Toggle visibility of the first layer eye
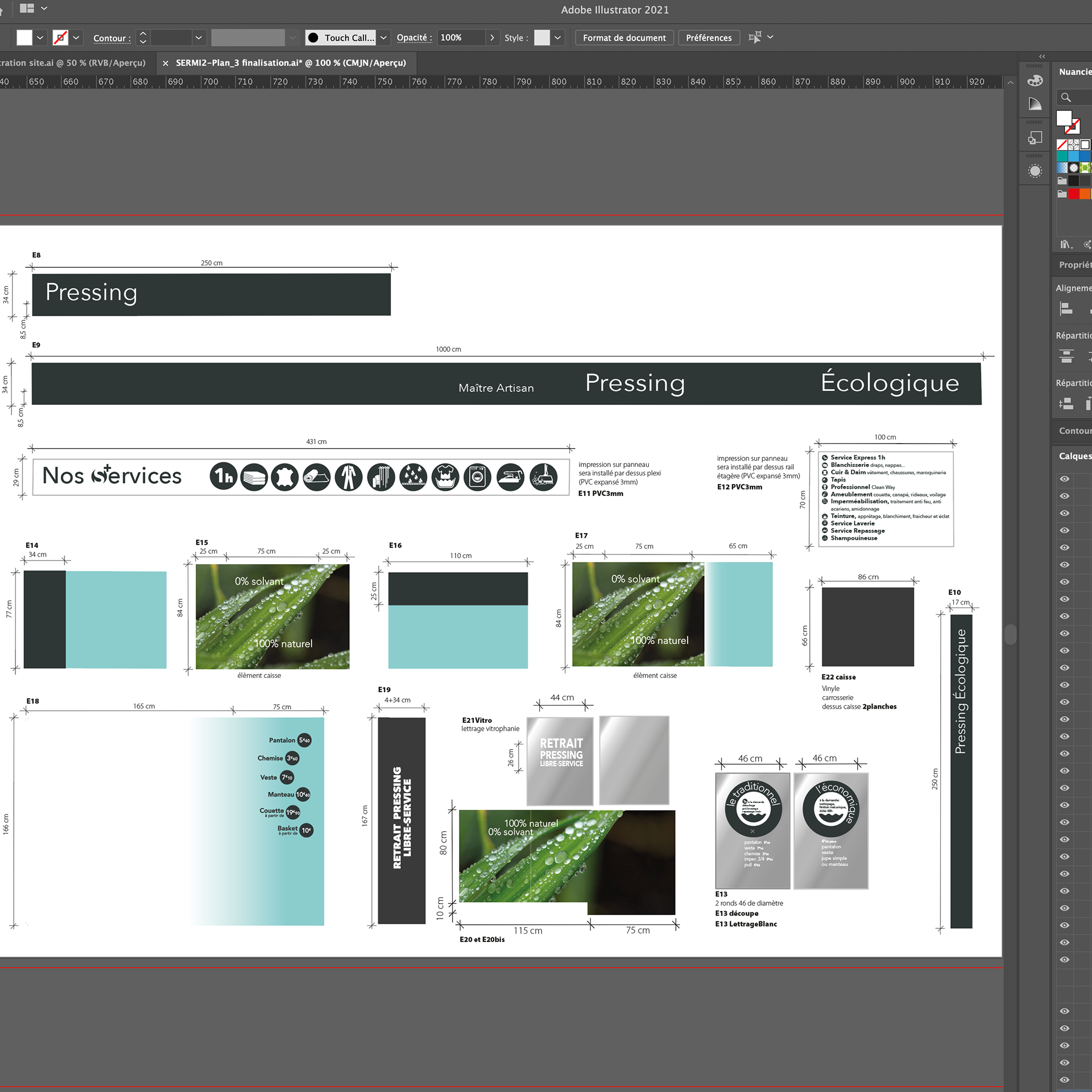This screenshot has height=1092, width=1092. pyautogui.click(x=1065, y=479)
